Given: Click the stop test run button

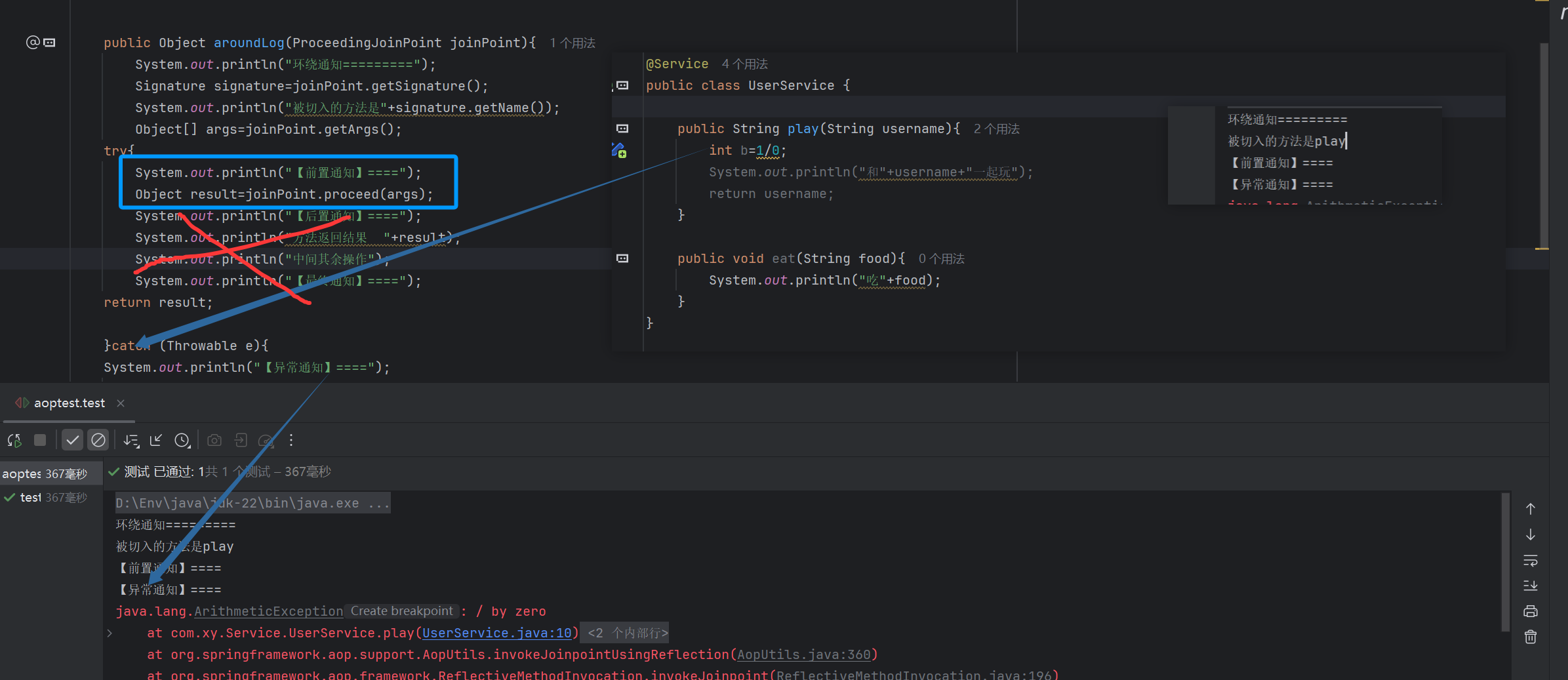Looking at the screenshot, I should click(40, 441).
